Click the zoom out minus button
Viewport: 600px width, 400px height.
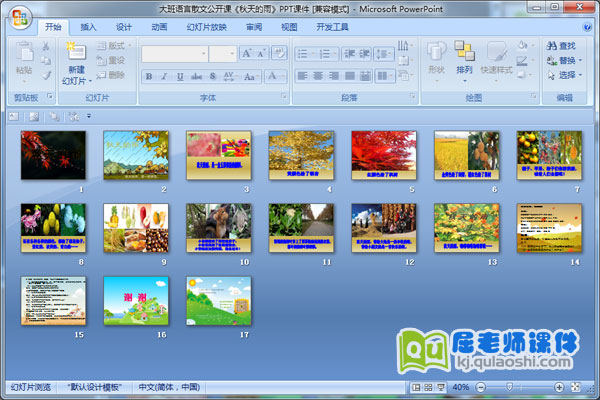[481, 387]
